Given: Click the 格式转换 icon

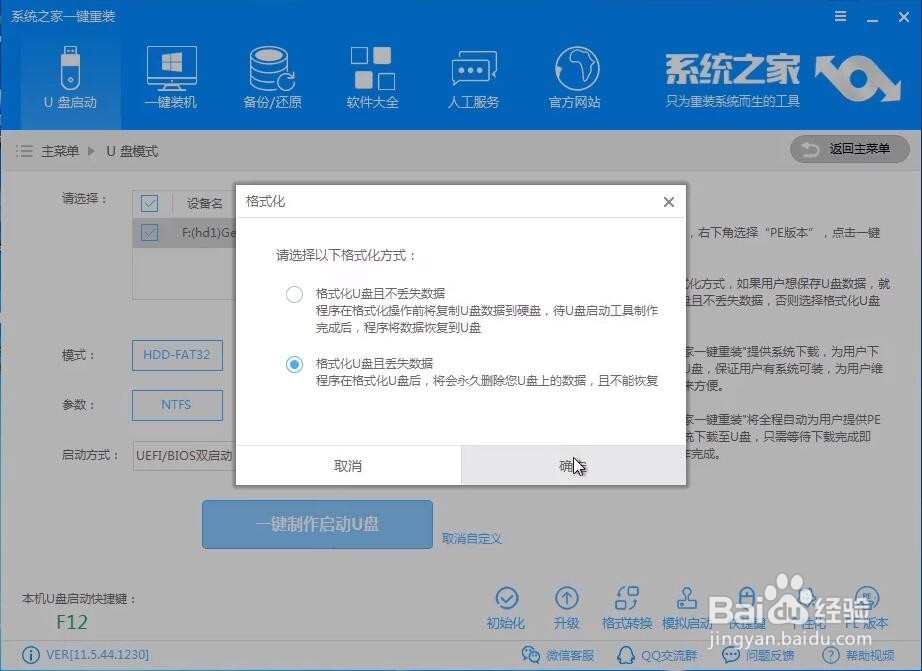Looking at the screenshot, I should click(627, 608).
